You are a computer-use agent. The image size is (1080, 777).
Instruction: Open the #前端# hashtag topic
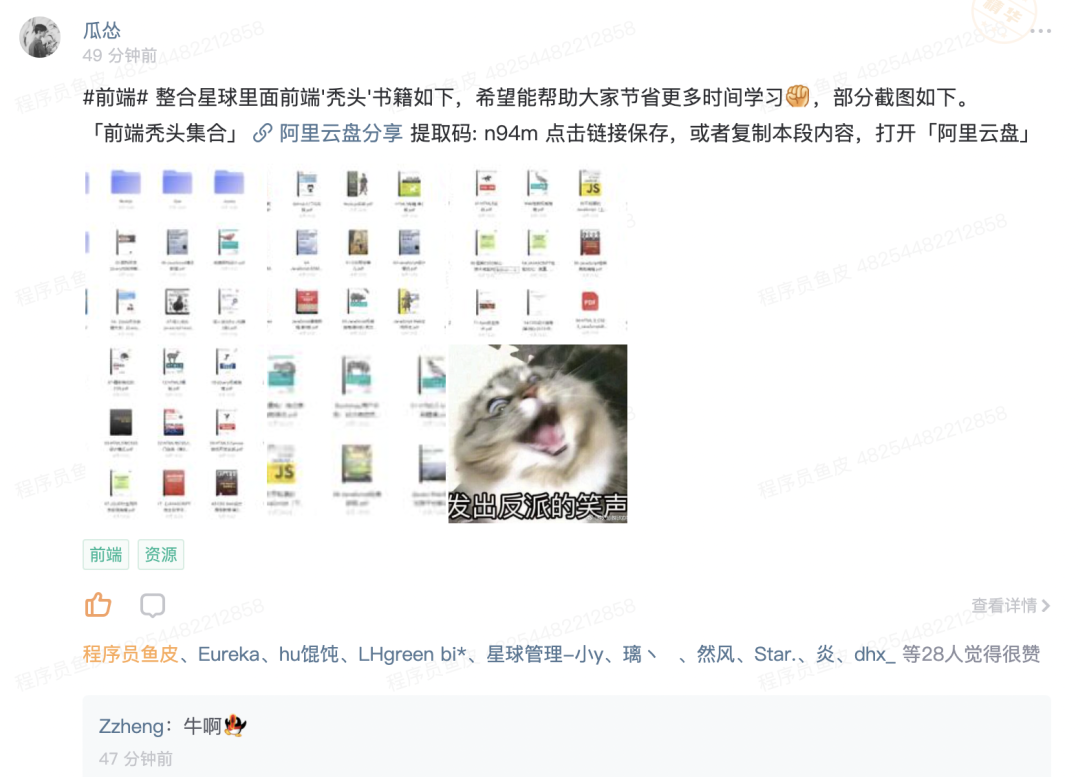coord(116,97)
